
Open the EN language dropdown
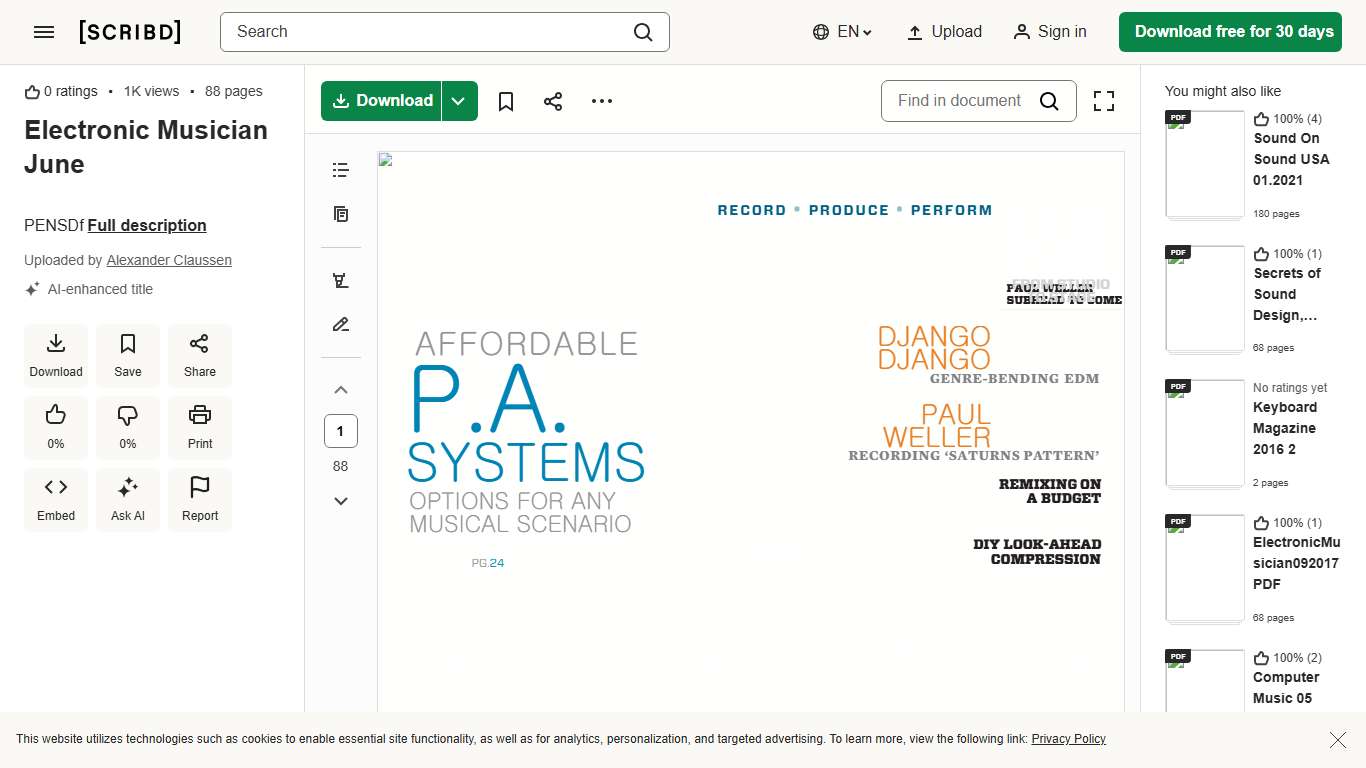pyautogui.click(x=842, y=32)
